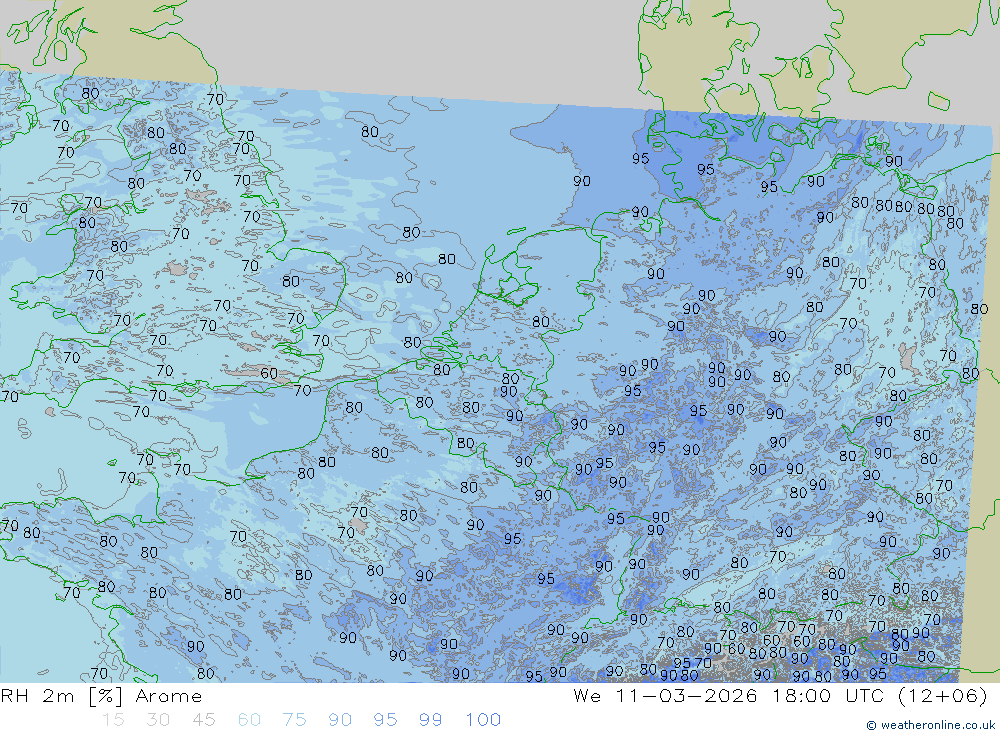Click the legend value 99
The image size is (1000, 733).
430,720
